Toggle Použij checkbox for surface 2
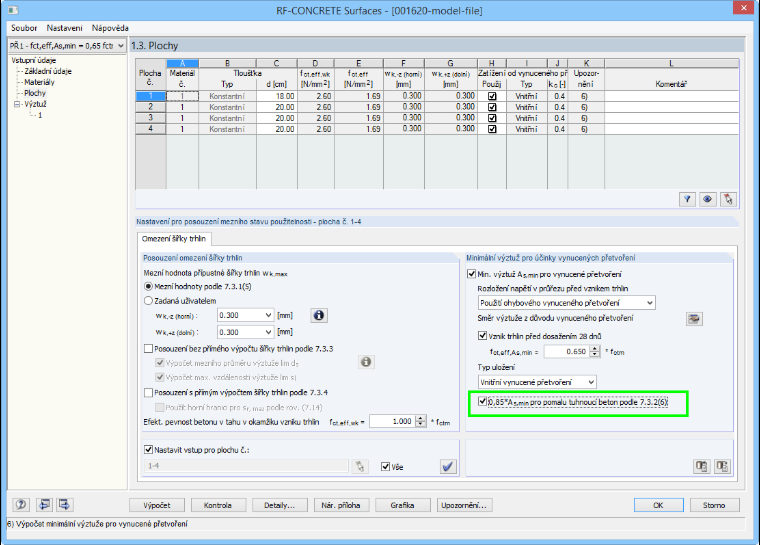Image resolution: width=760 pixels, height=545 pixels. coord(492,107)
